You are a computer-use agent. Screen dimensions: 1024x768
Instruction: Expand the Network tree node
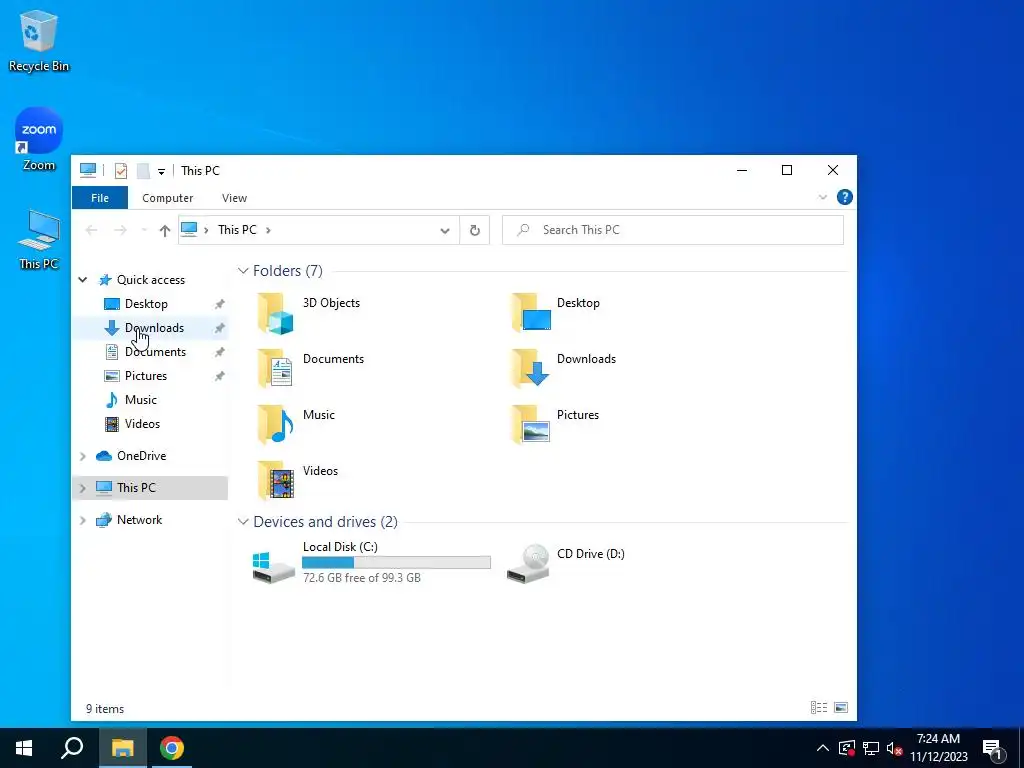(83, 520)
